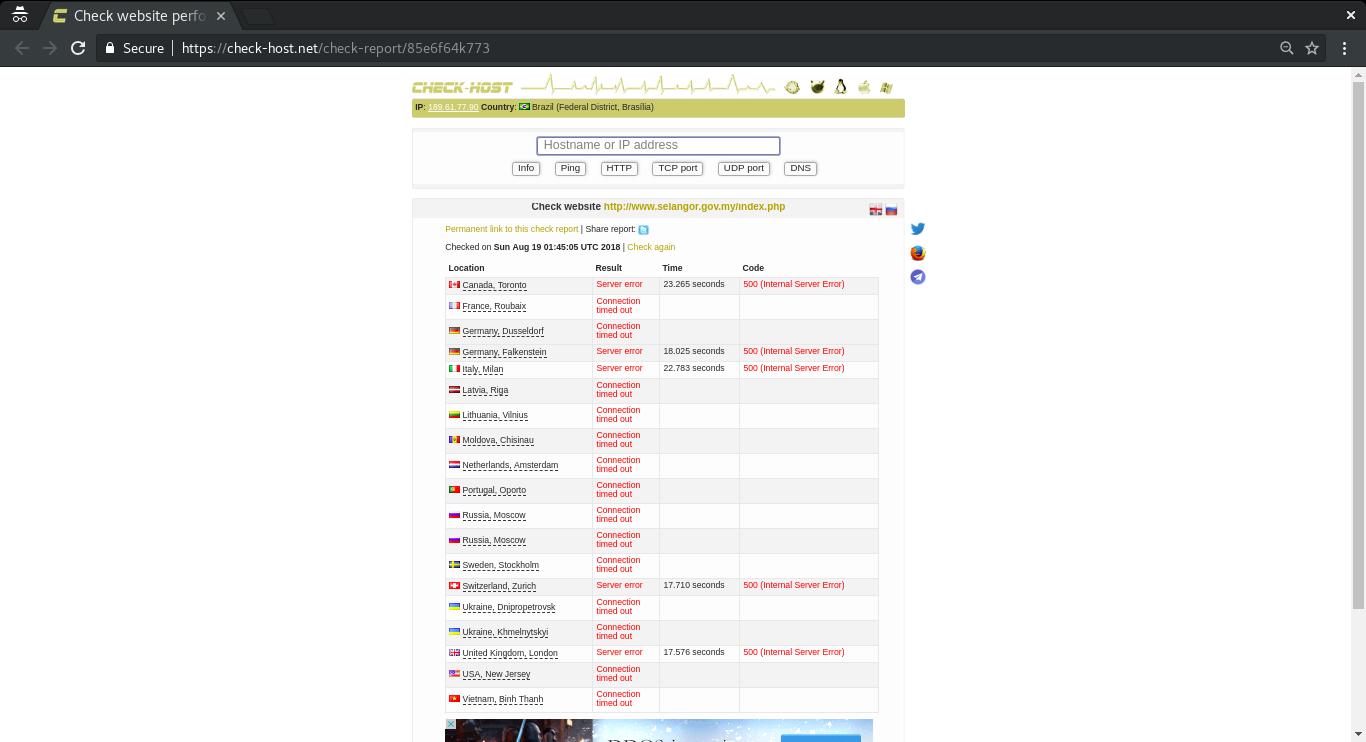Focus the Hostname or IP address field
This screenshot has height=742, width=1366.
point(658,146)
